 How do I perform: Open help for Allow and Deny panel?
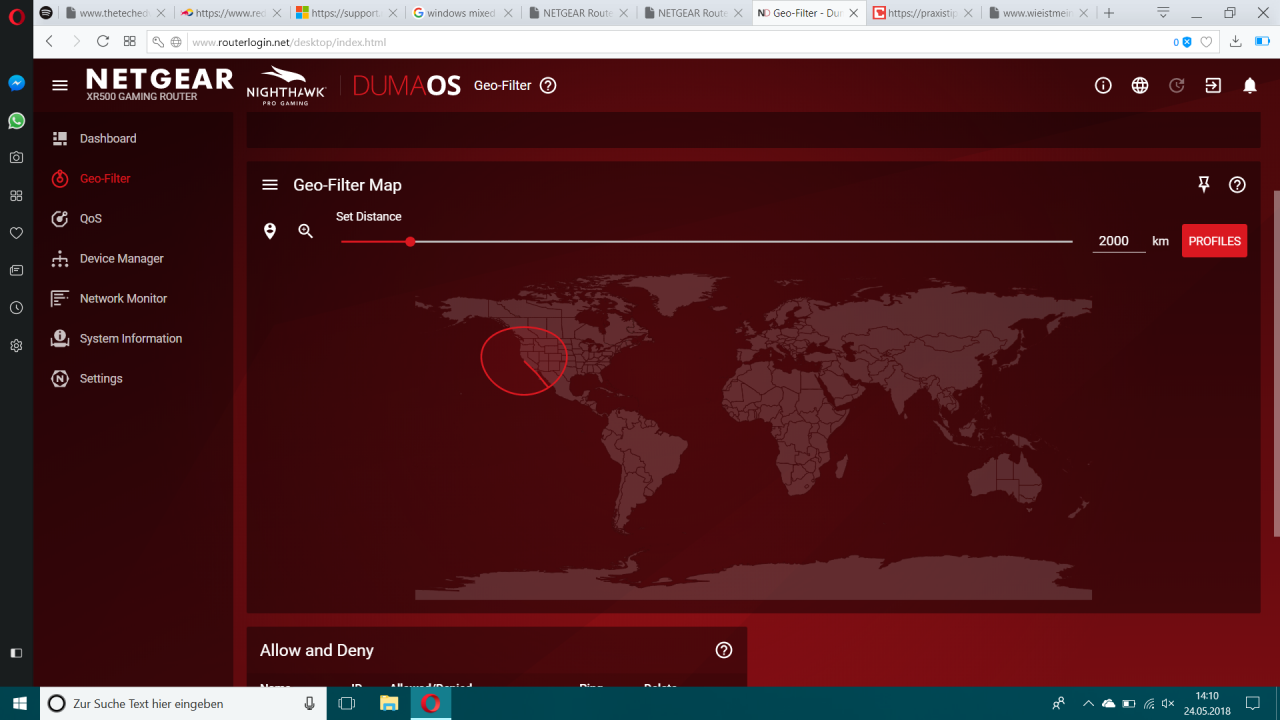tap(724, 650)
